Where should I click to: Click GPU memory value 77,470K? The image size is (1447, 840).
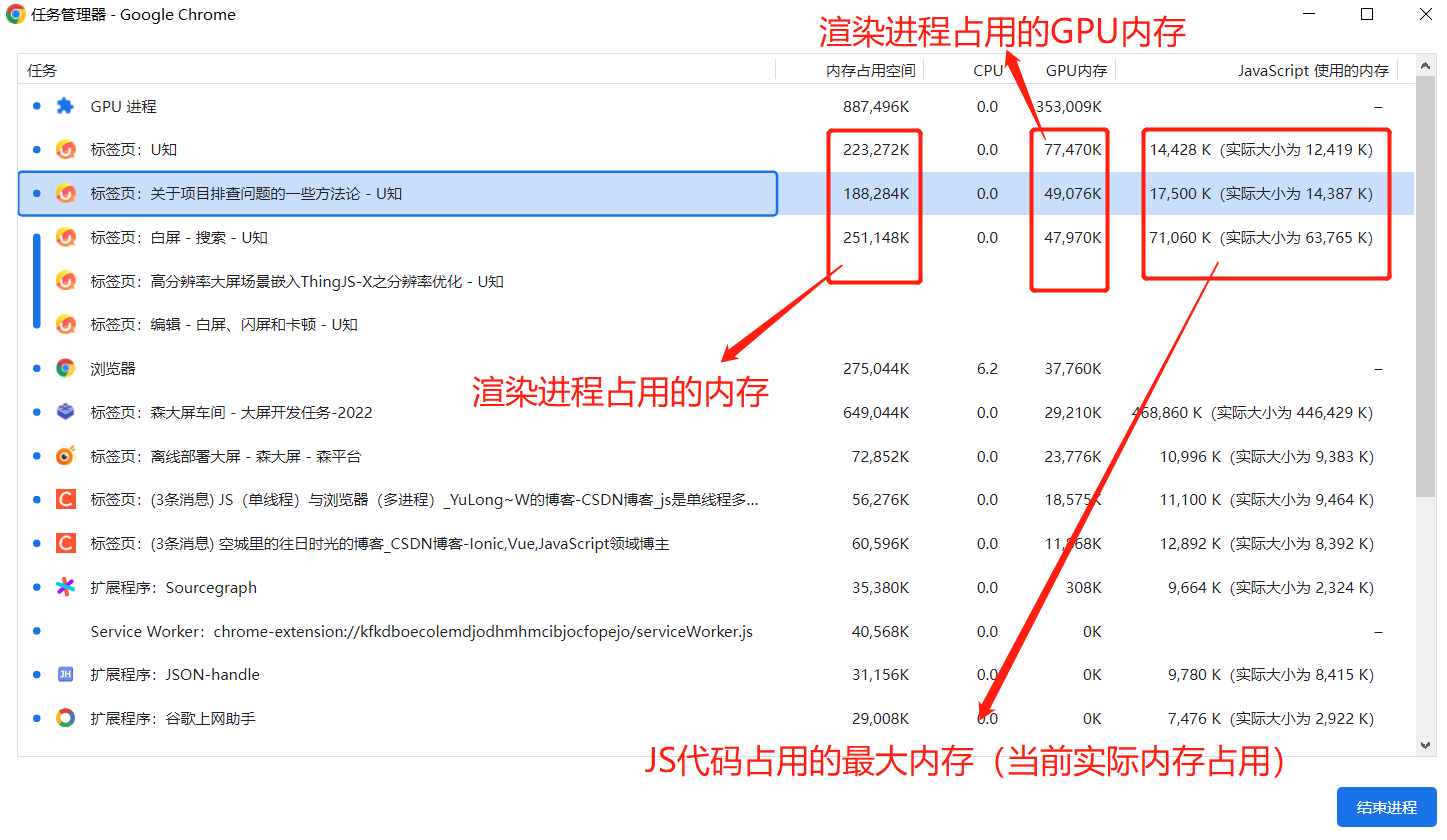pyautogui.click(x=1073, y=150)
